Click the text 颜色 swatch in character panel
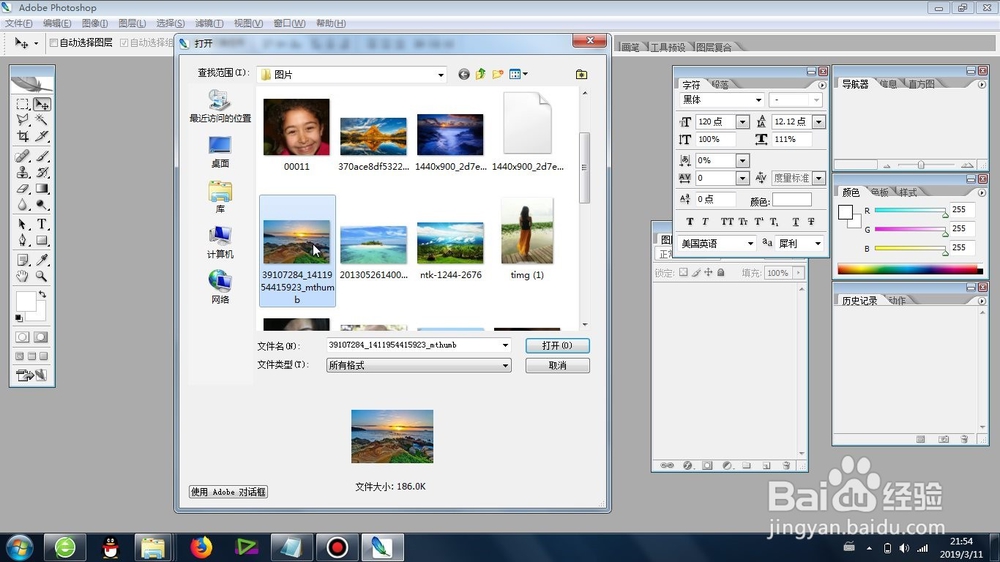 [791, 200]
